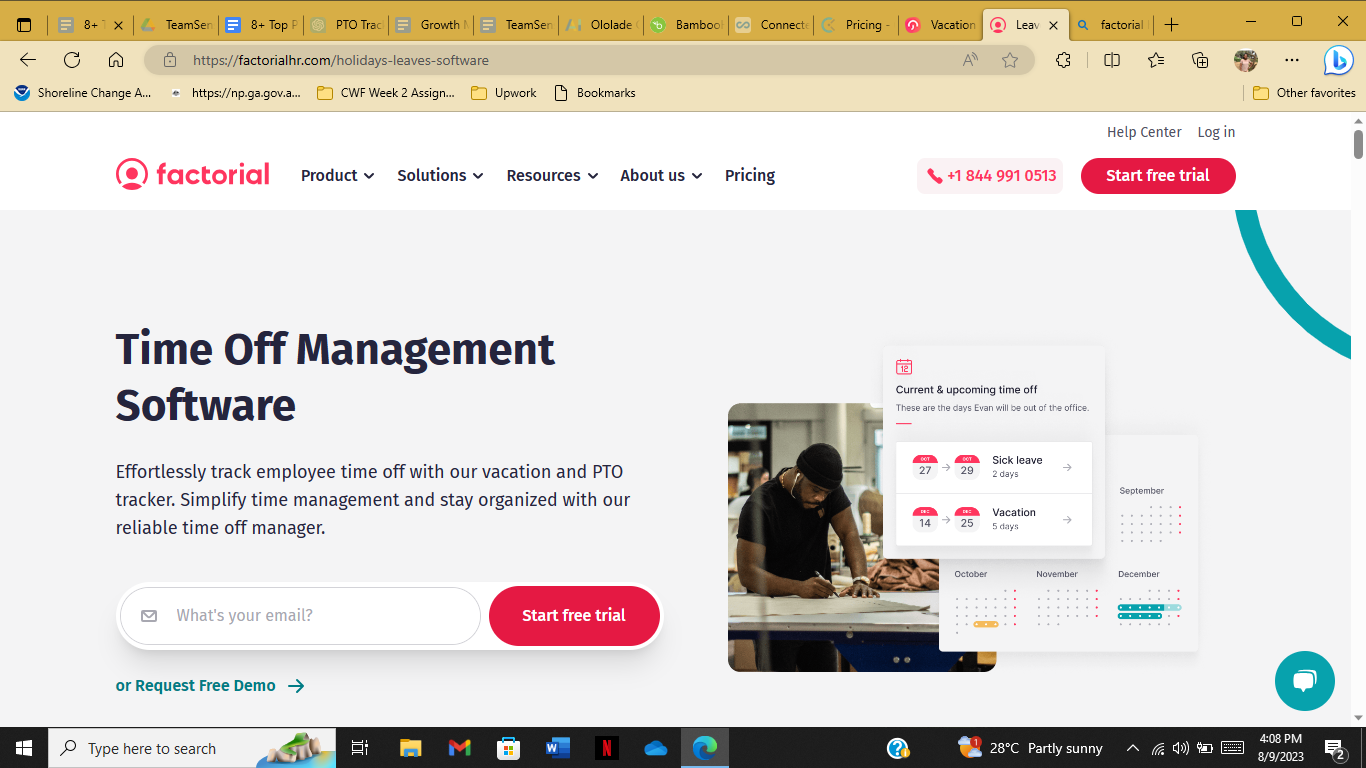Click Start free trial beside email field

(574, 615)
